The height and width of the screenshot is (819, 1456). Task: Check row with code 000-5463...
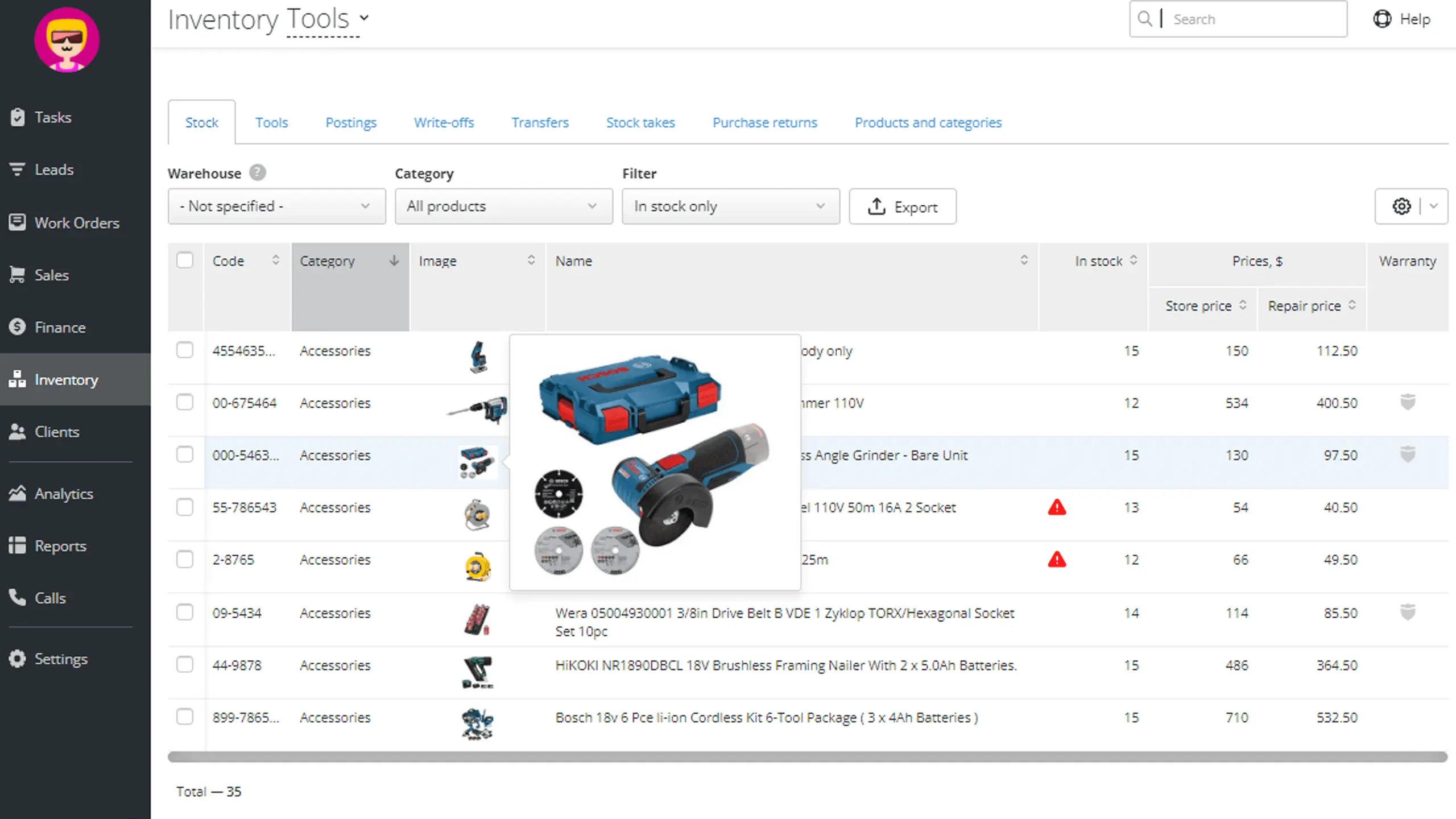coord(185,454)
